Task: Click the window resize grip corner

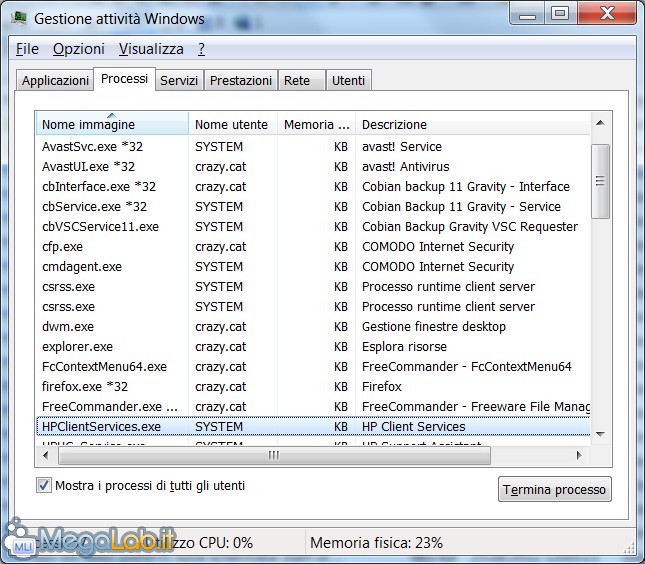Action: click(629, 547)
